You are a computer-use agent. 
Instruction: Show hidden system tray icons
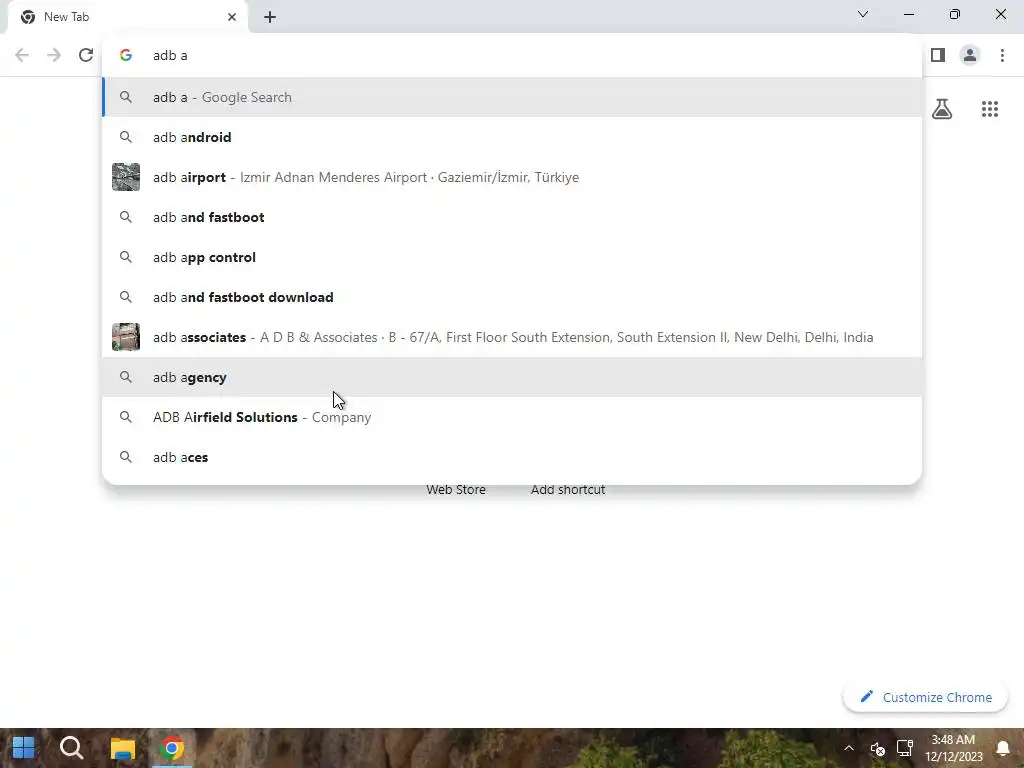point(849,748)
